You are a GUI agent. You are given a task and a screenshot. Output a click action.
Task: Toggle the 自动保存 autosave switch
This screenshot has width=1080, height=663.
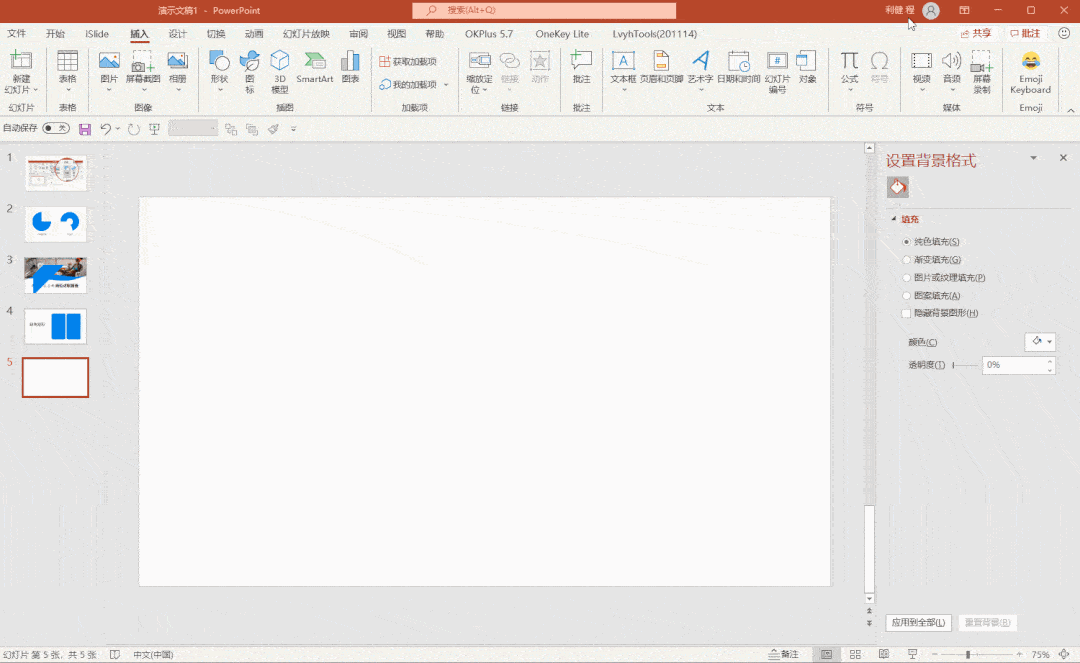pyautogui.click(x=56, y=128)
